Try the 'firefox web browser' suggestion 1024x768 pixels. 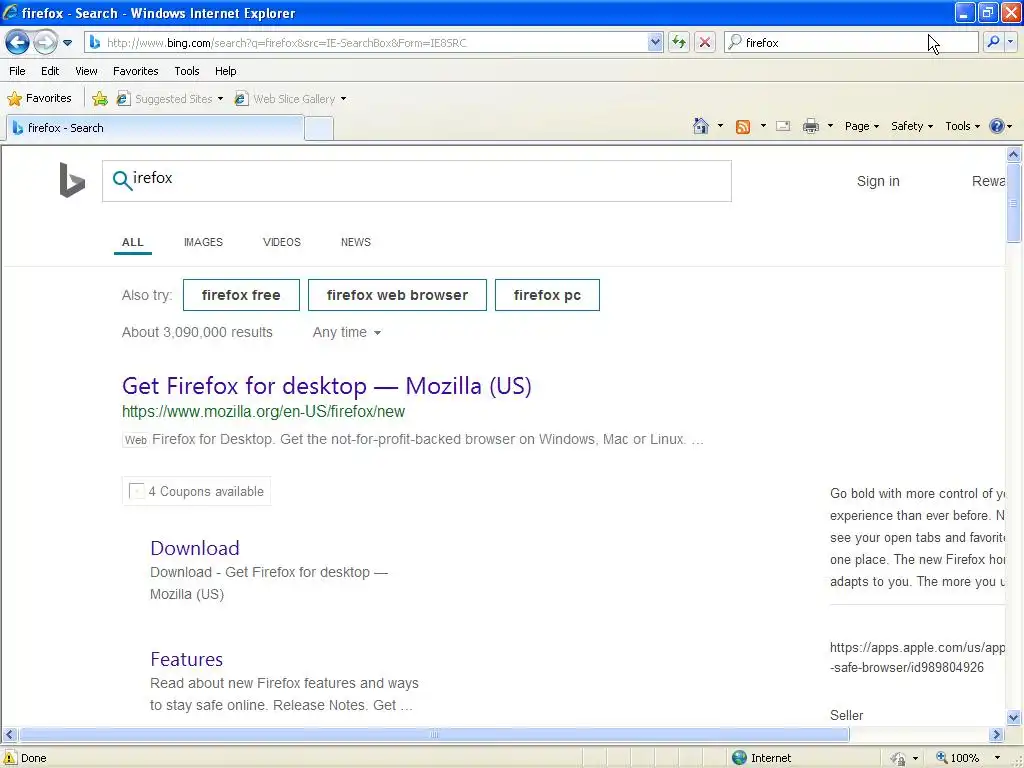pyautogui.click(x=397, y=295)
